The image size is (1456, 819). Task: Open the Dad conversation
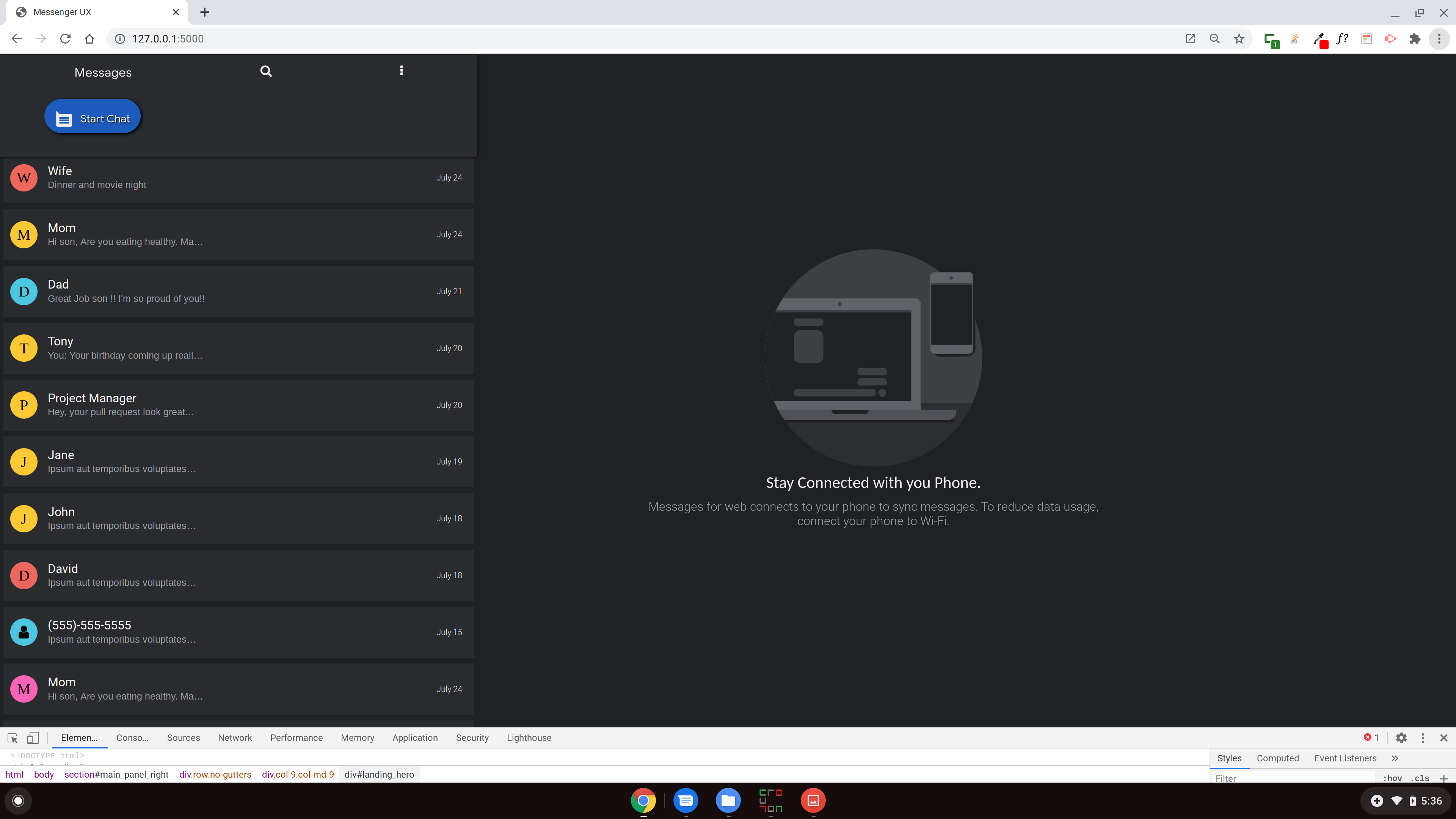tap(238, 291)
